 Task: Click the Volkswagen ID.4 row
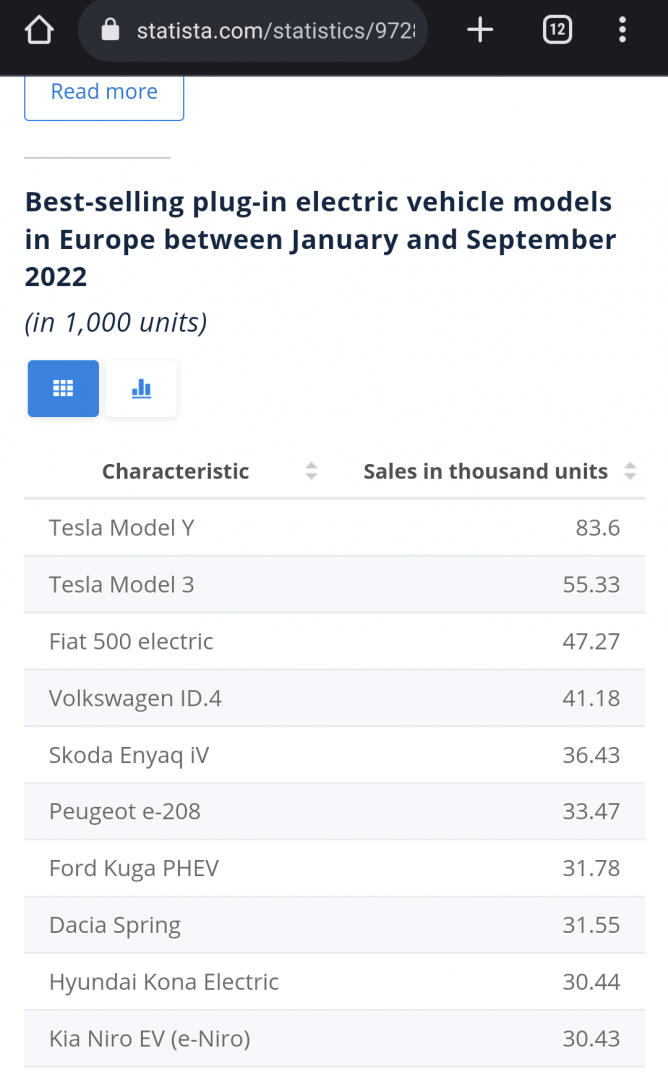[x=334, y=698]
